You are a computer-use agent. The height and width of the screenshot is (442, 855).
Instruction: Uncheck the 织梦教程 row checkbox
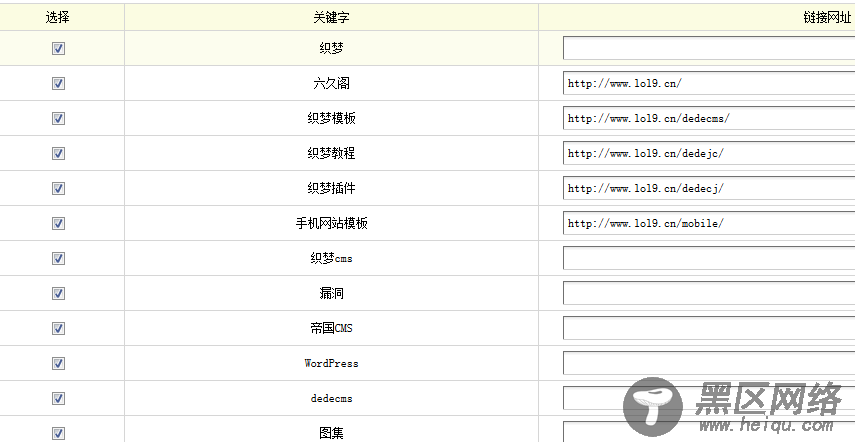pyautogui.click(x=58, y=154)
